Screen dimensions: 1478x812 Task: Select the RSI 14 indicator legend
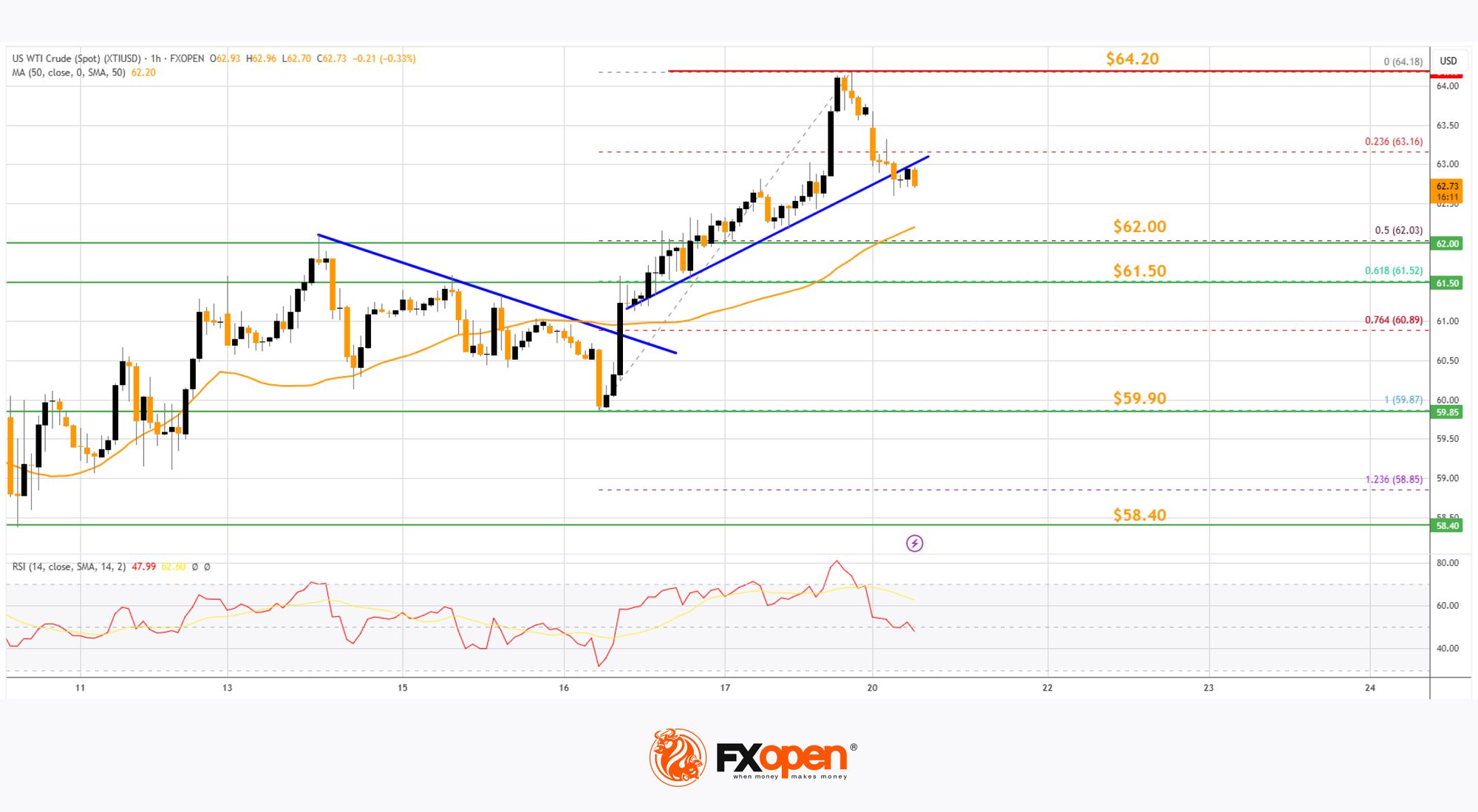pyautogui.click(x=69, y=567)
